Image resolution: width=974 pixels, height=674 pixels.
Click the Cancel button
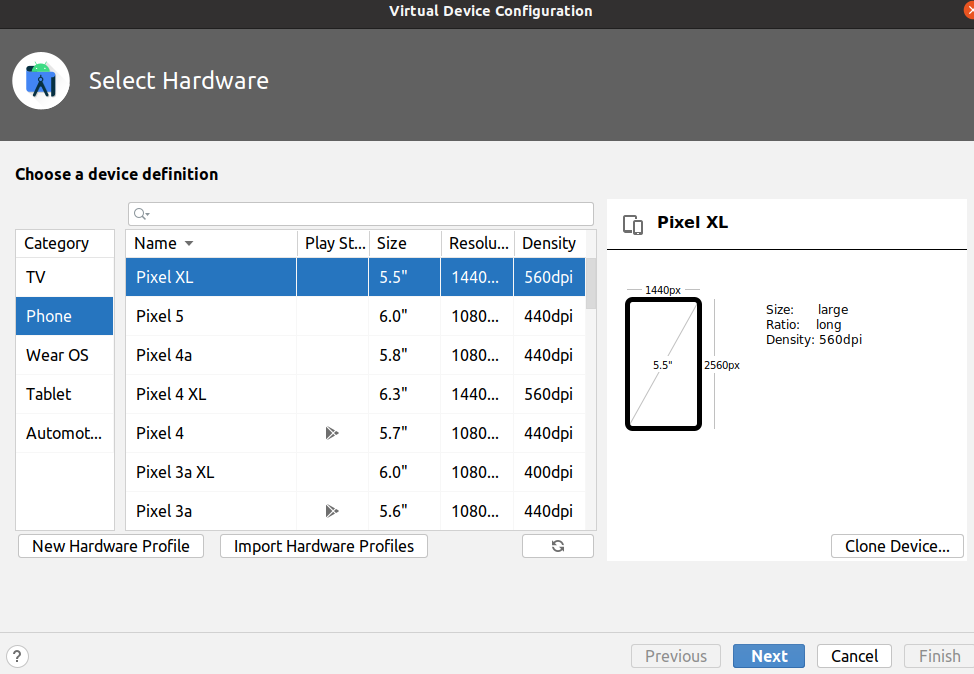[x=854, y=656]
